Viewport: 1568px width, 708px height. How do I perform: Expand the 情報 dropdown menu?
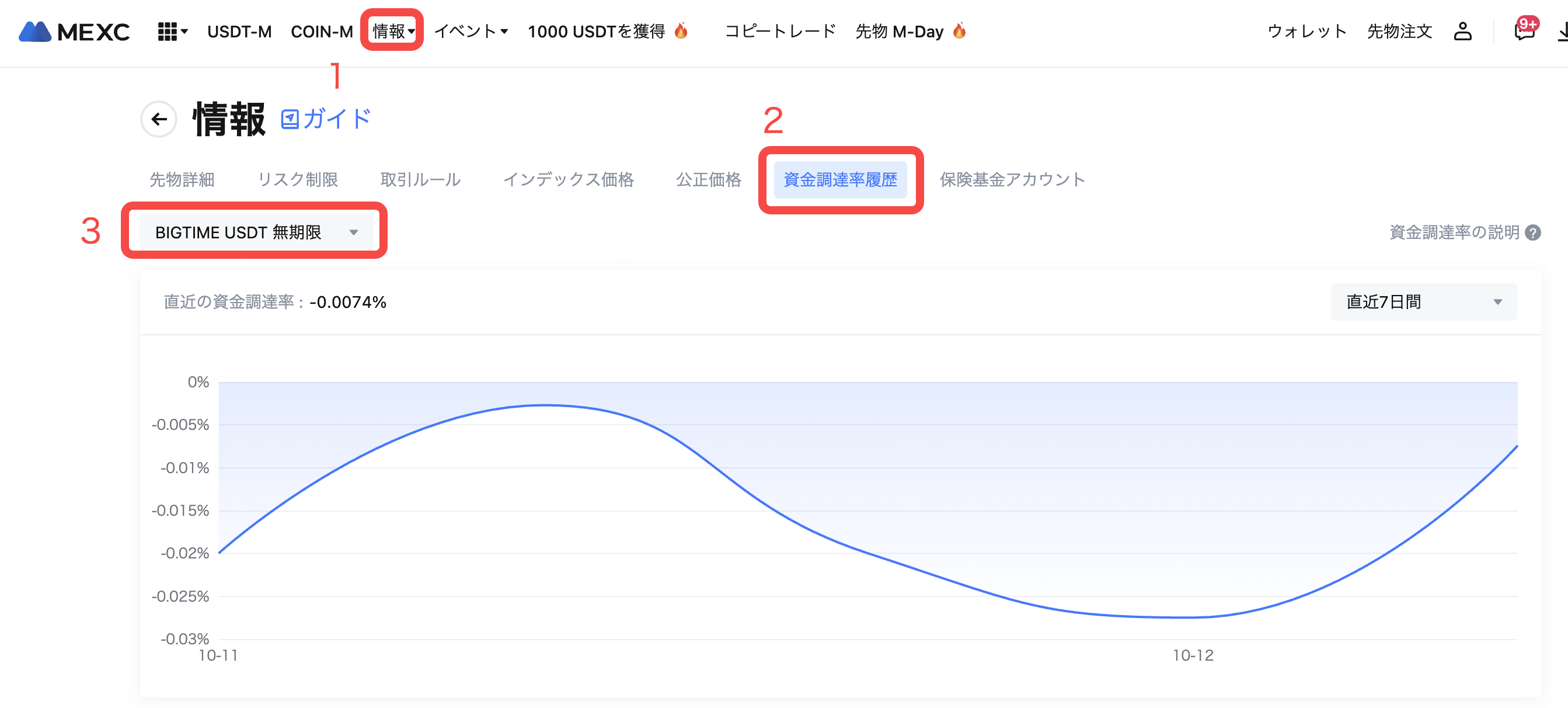point(393,31)
